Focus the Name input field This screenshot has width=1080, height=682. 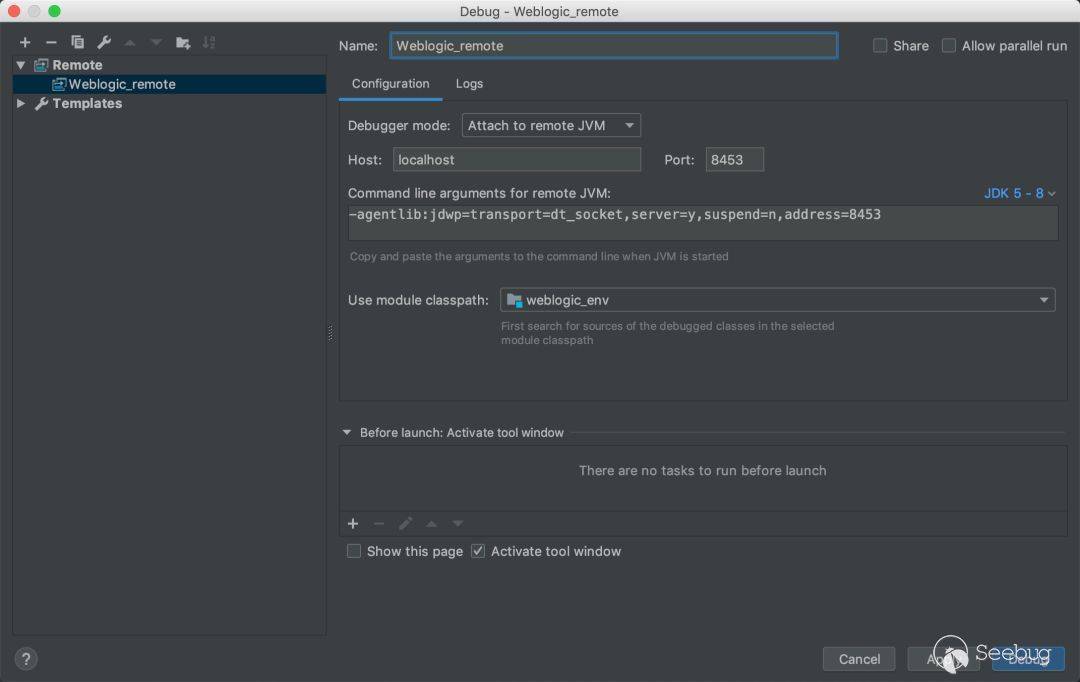point(614,45)
